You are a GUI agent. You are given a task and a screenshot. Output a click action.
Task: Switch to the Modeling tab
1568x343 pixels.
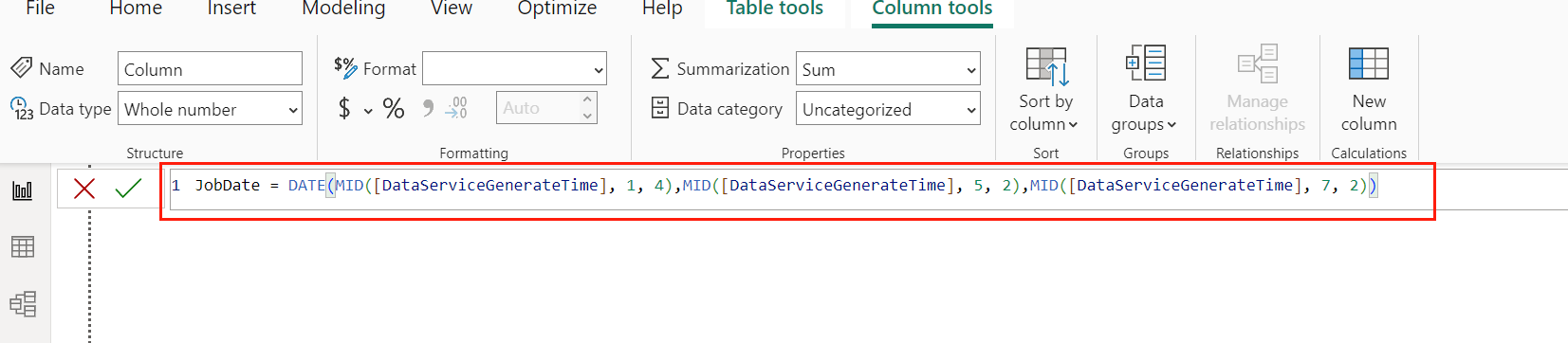343,9
